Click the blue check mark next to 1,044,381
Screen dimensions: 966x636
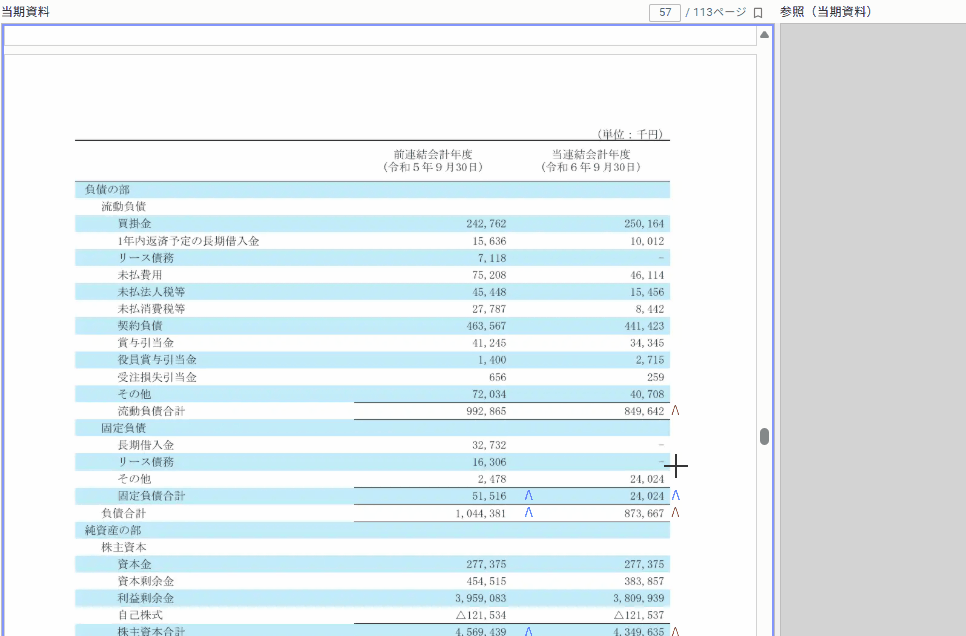tap(529, 513)
